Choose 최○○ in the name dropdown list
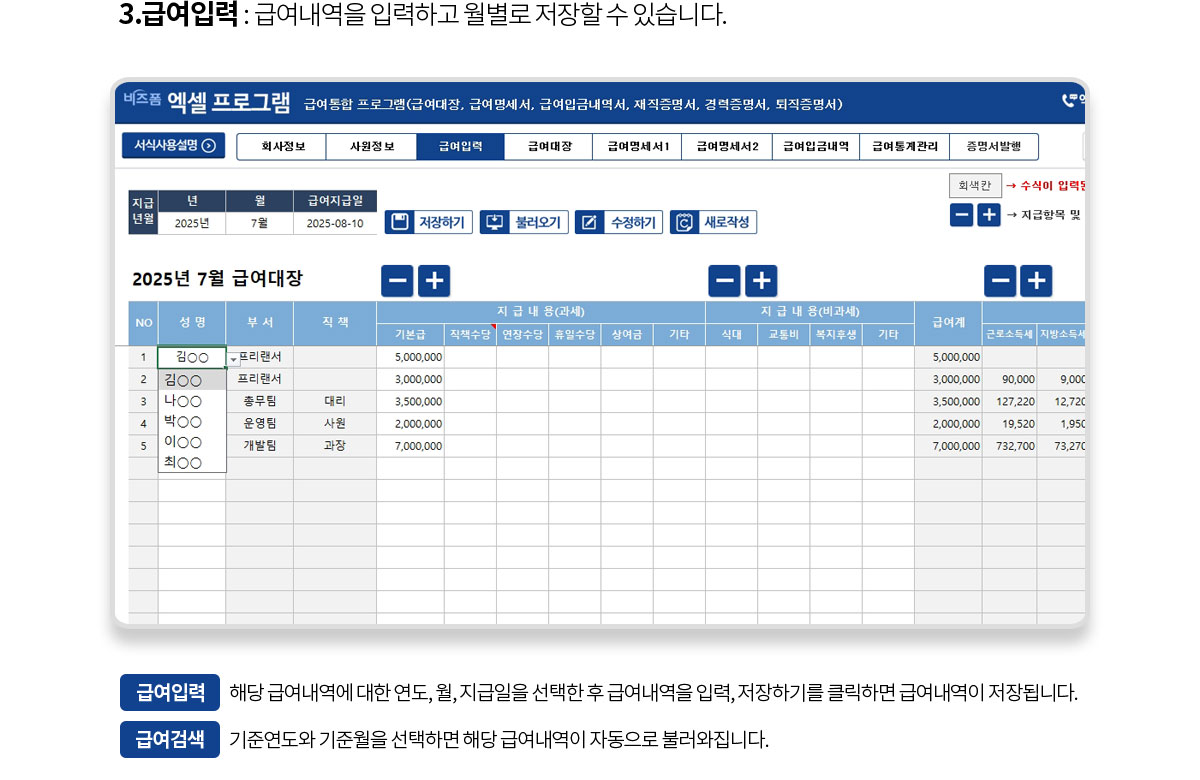 pyautogui.click(x=183, y=462)
